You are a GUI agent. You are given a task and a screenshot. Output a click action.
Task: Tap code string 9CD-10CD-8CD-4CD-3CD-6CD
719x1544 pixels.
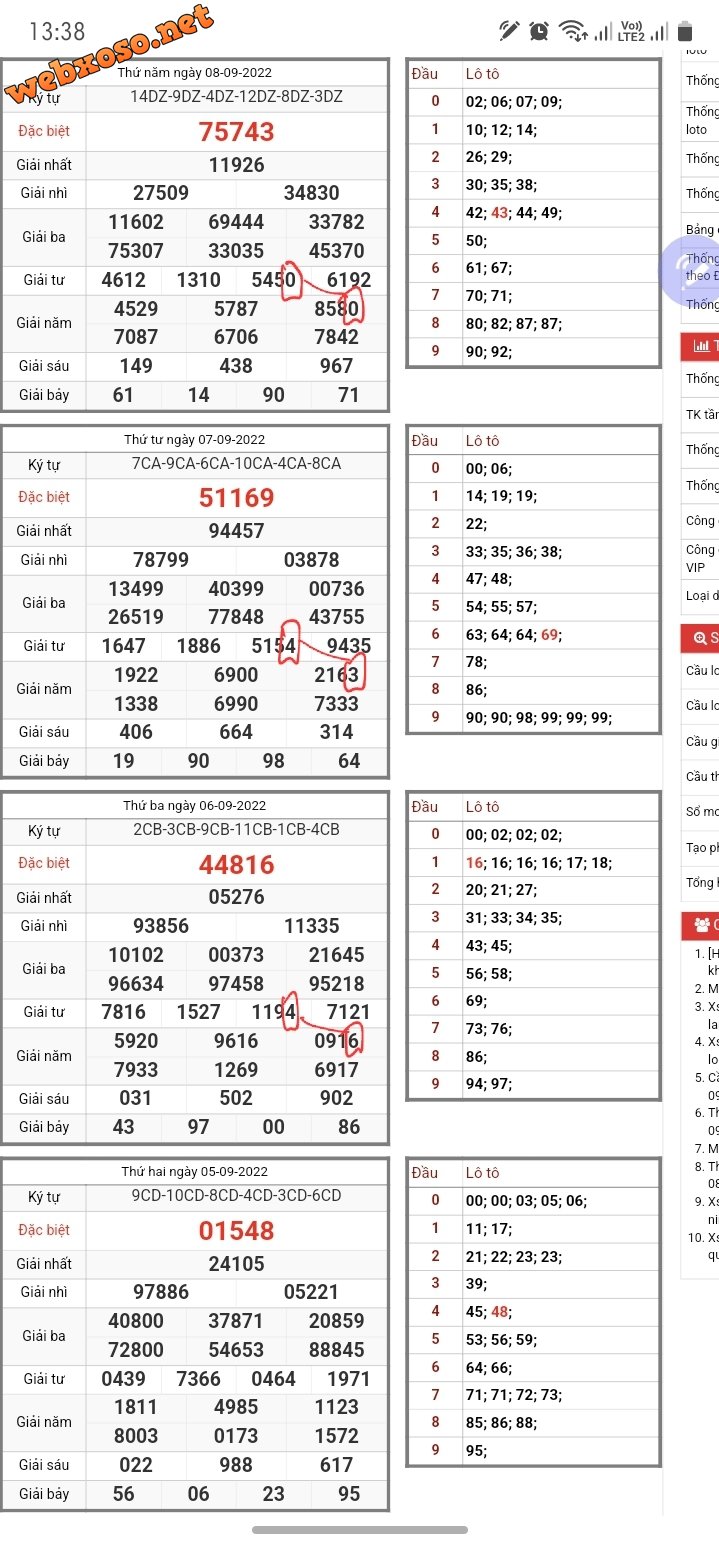tap(236, 1195)
